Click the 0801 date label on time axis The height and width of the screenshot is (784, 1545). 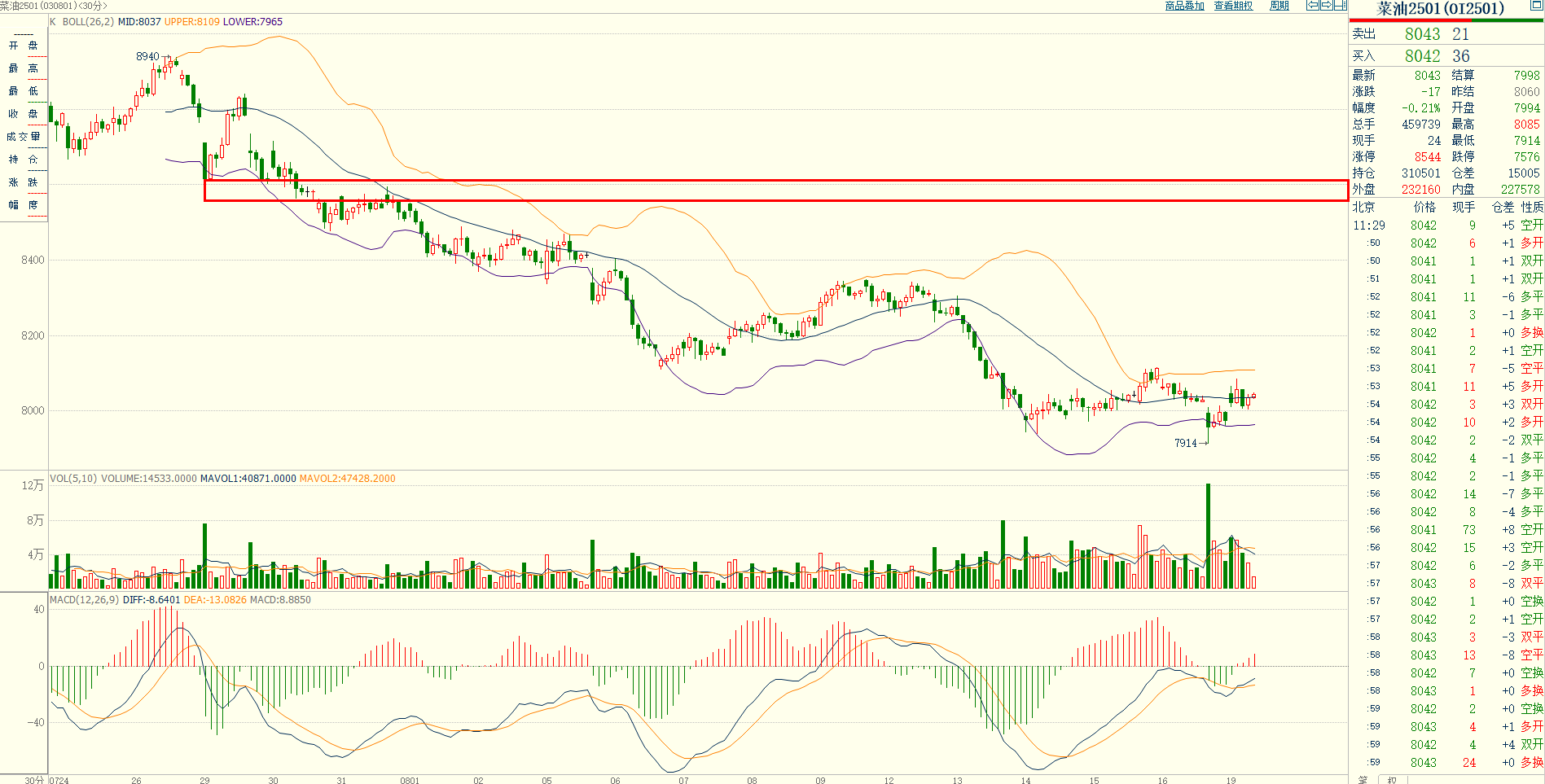coord(410,780)
